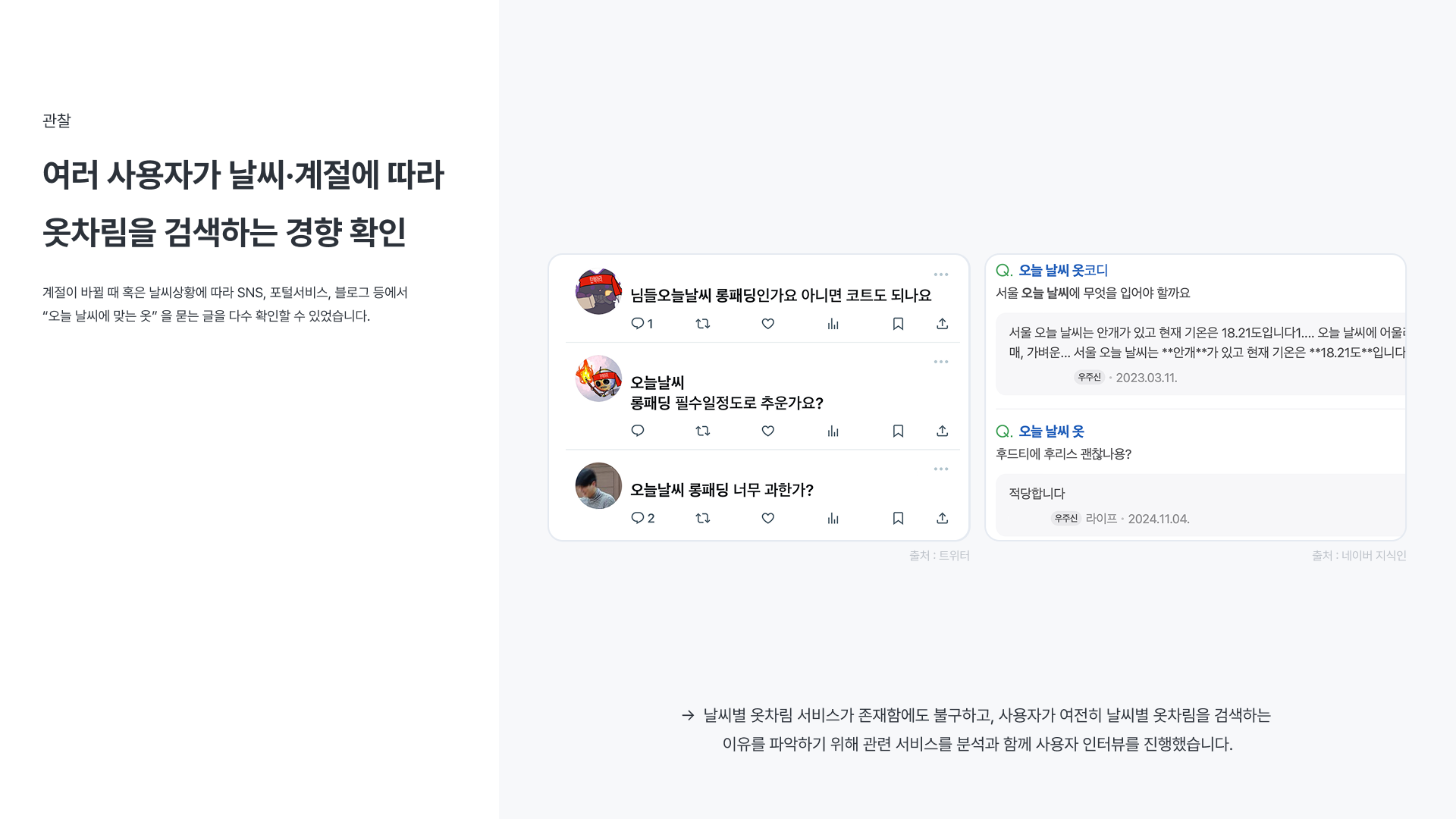Expand the three-dot menu of second tweet
1456x819 pixels.
click(x=941, y=362)
